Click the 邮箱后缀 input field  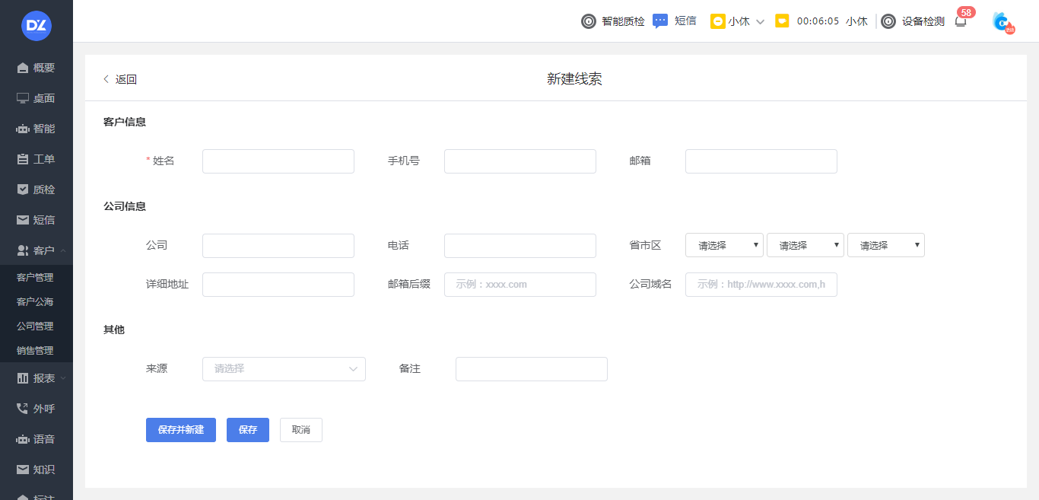[x=520, y=285]
